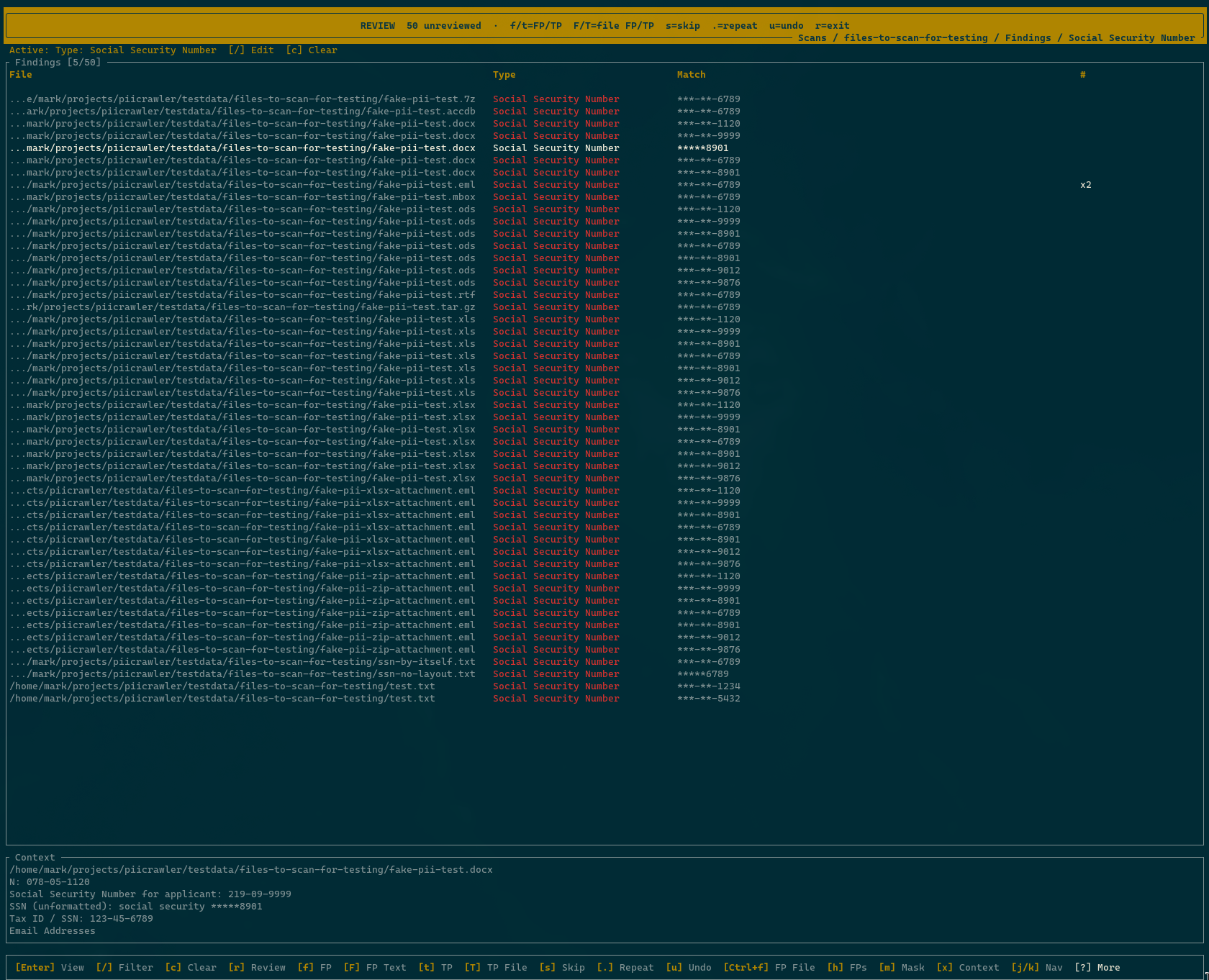1209x980 pixels.
Task: Select the ssn-no-layout.txt finding row
Action: click(604, 674)
